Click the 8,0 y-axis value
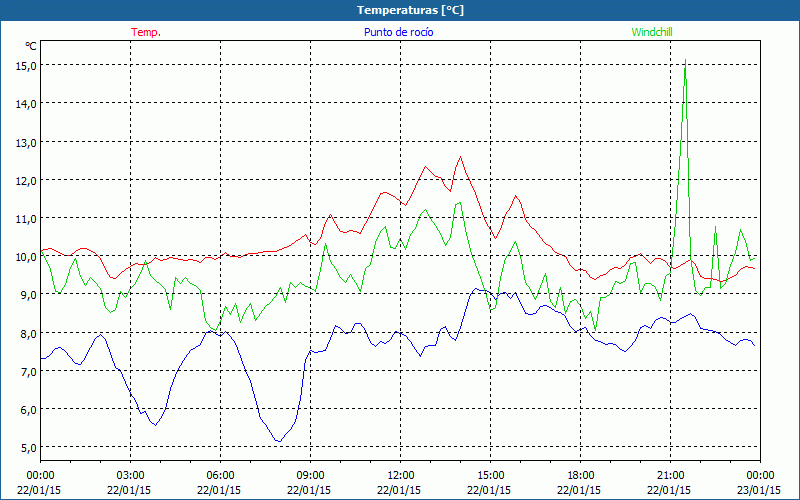 coord(28,334)
